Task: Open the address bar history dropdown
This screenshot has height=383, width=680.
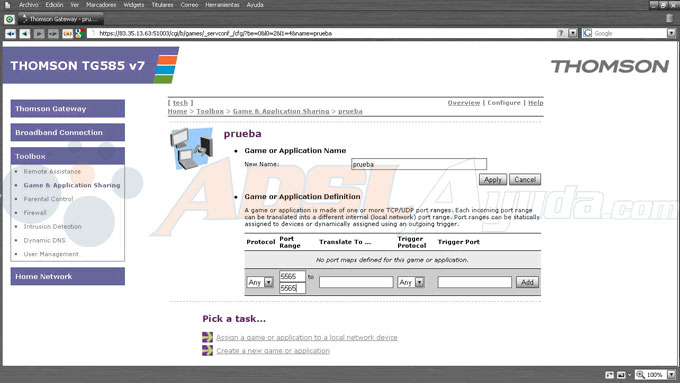Action: [x=573, y=33]
